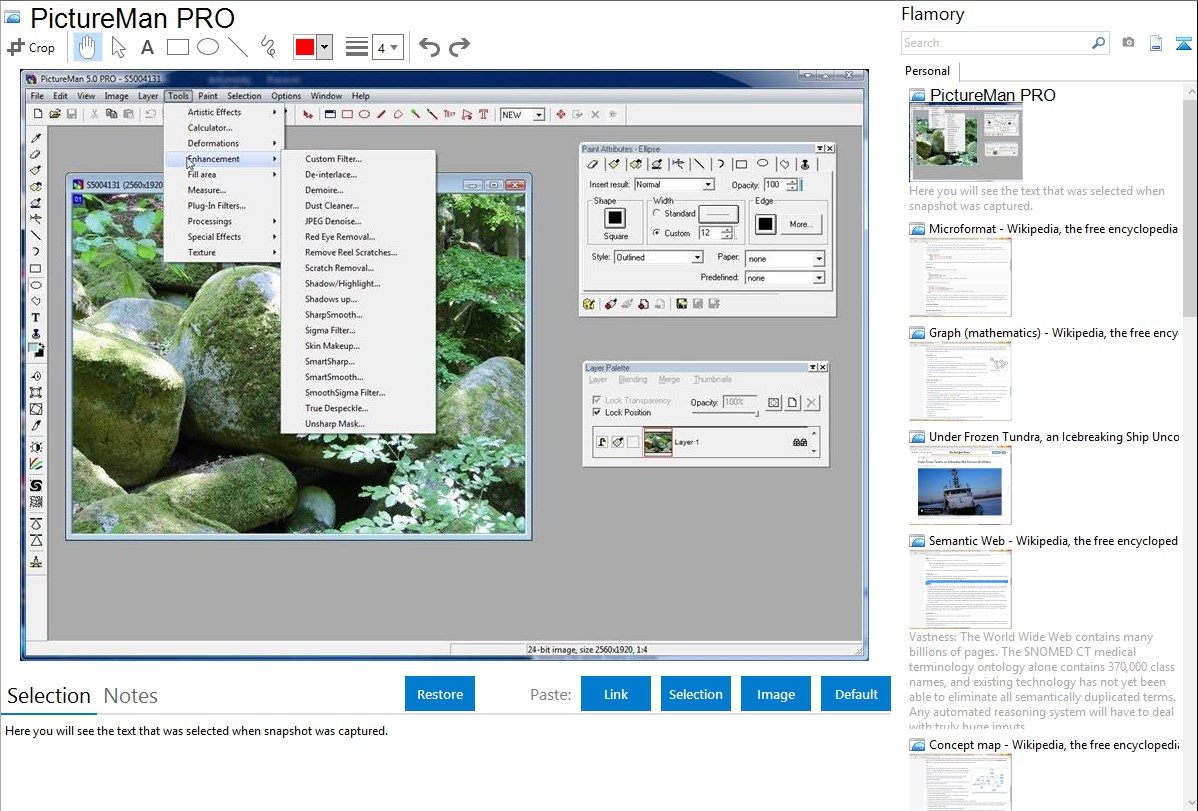Click the stamp icon in Paint Attributes
Screen dimensions: 1198x811
(x=805, y=164)
